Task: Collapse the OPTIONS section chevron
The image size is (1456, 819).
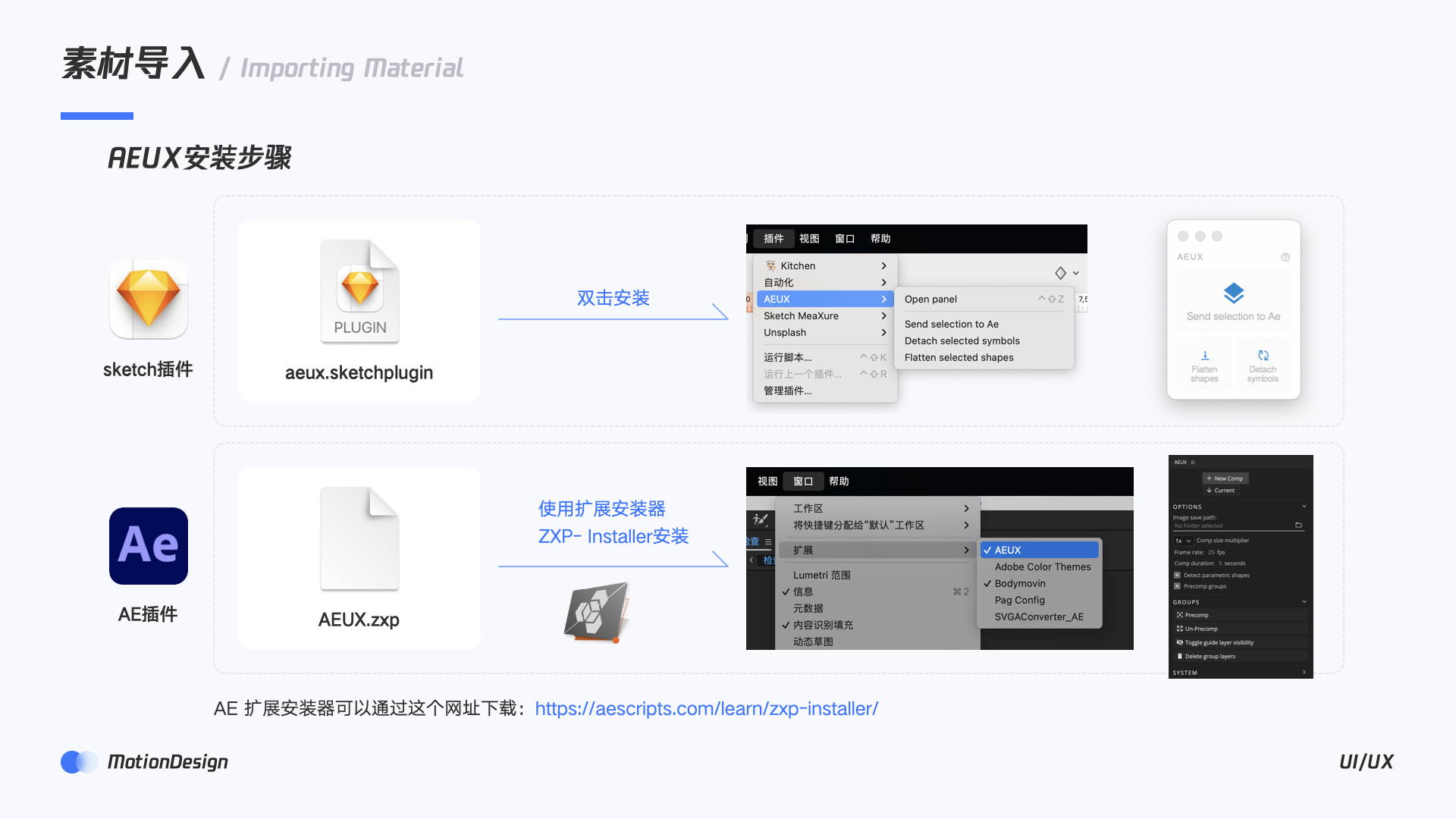Action: tap(1304, 507)
